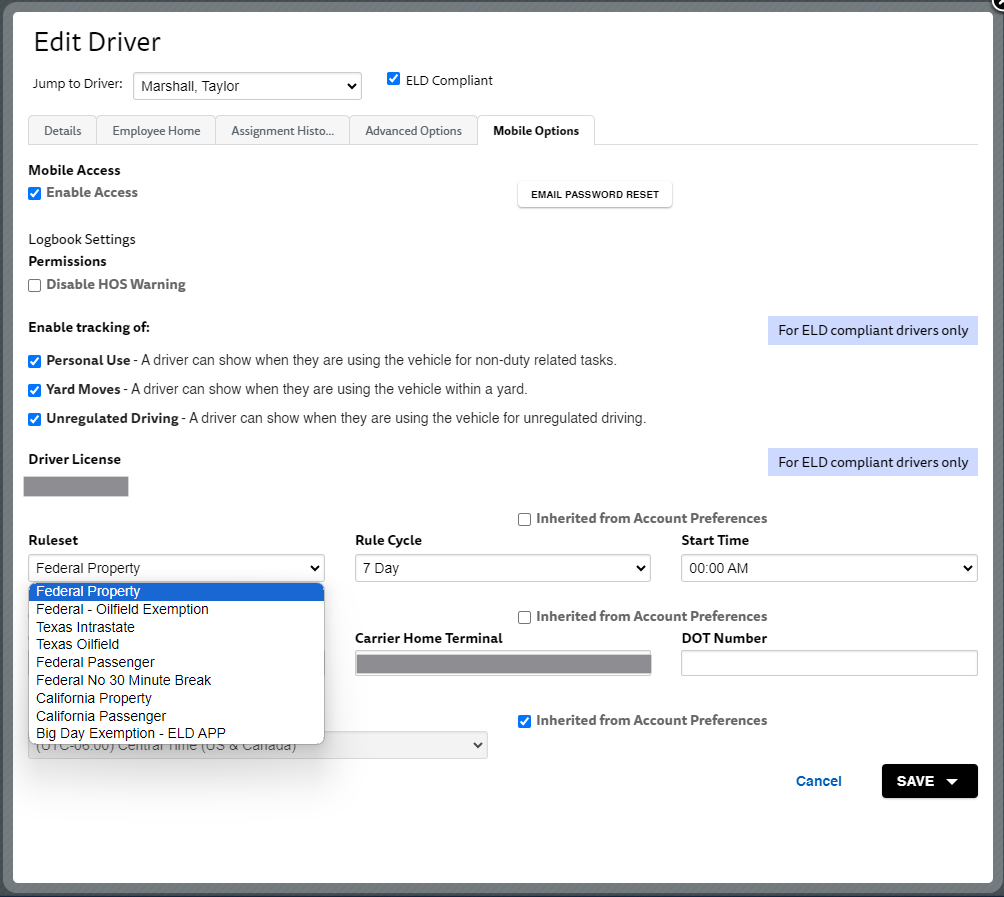The width and height of the screenshot is (1004, 897).
Task: Enable Disable HOS Warning checkbox
Action: click(35, 286)
